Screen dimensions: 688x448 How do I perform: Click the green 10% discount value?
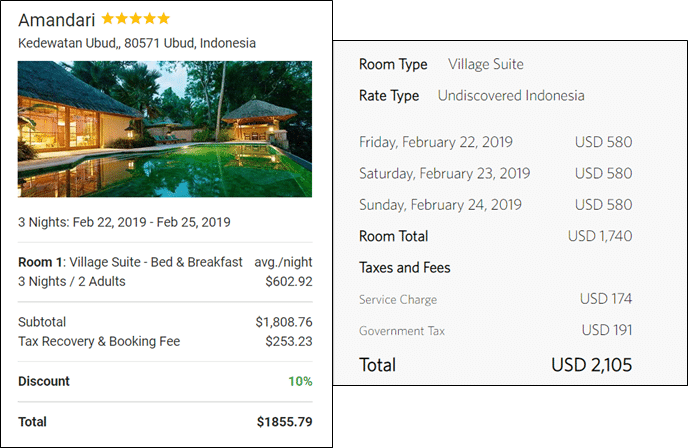click(x=300, y=381)
